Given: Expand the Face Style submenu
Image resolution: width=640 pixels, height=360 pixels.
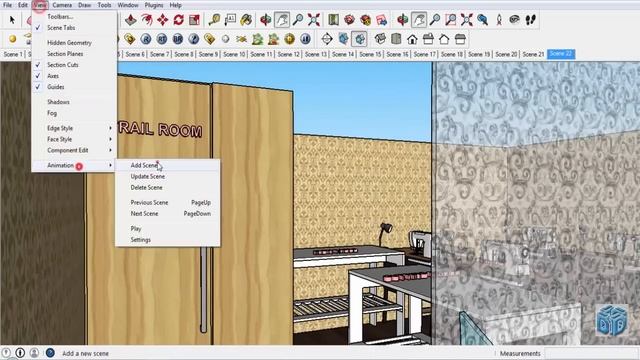Looking at the screenshot, I should click(x=74, y=139).
